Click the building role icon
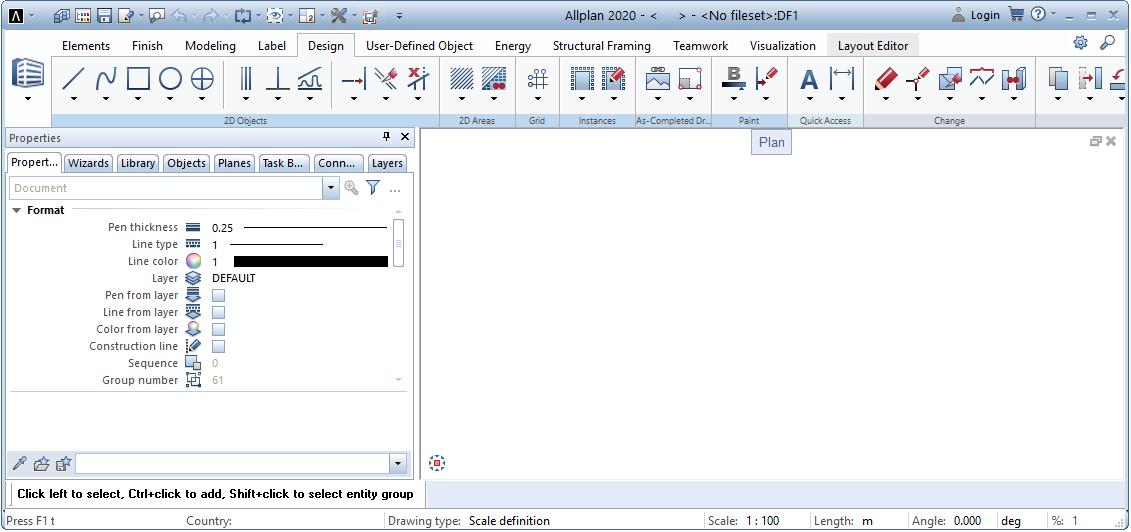The image size is (1131, 532). (x=28, y=74)
